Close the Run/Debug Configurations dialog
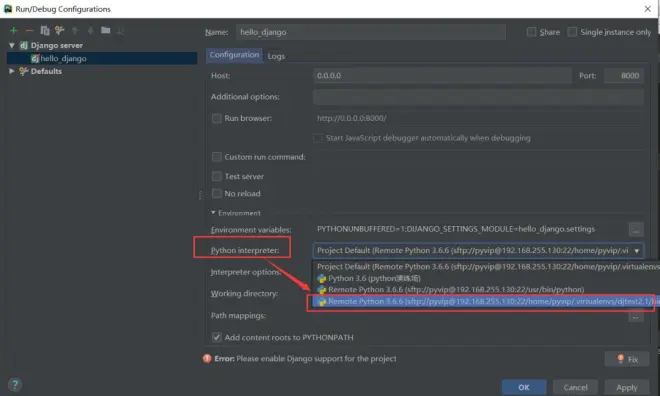Viewport: 660px width, 396px height. coord(647,9)
